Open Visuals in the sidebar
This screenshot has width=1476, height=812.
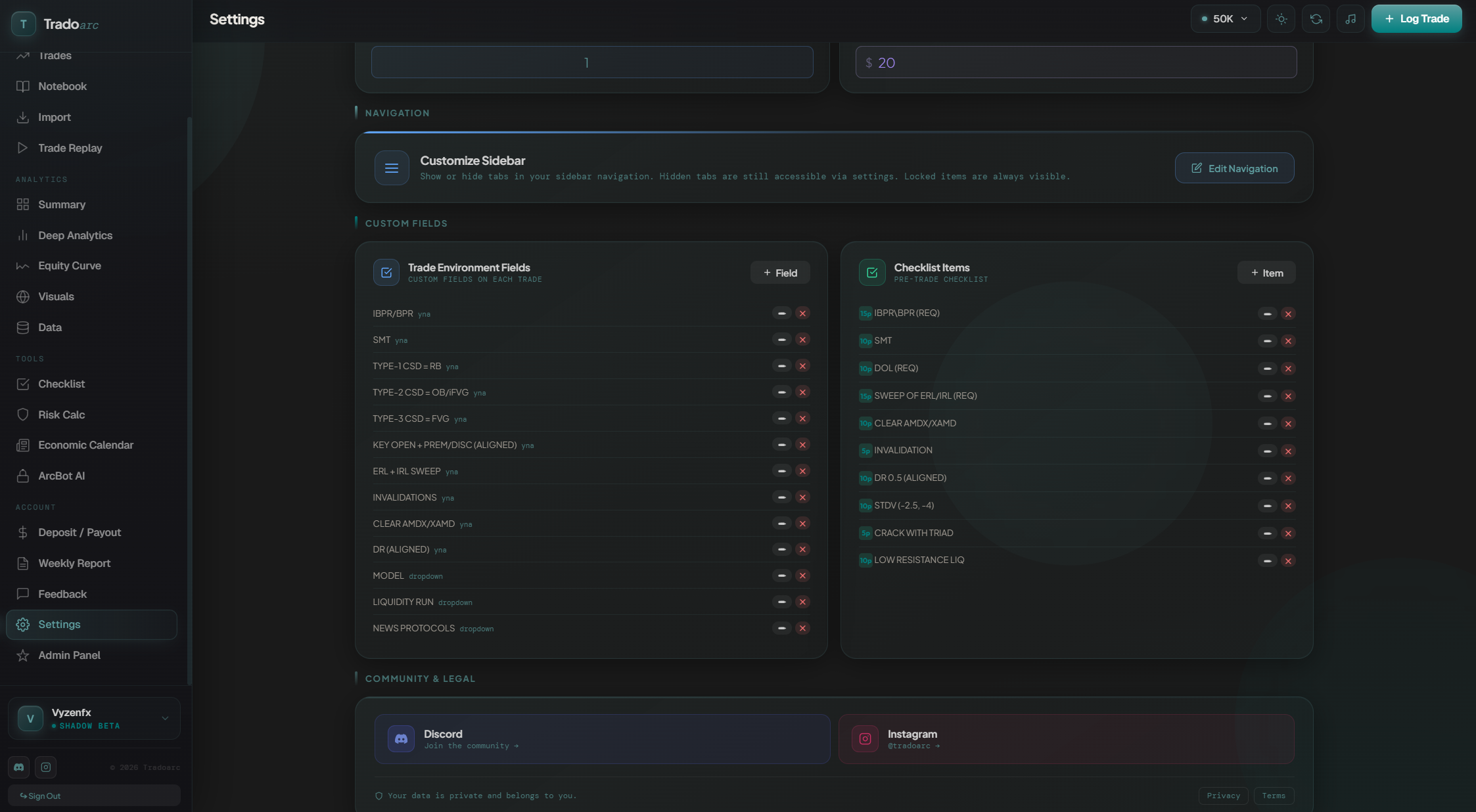[91, 296]
